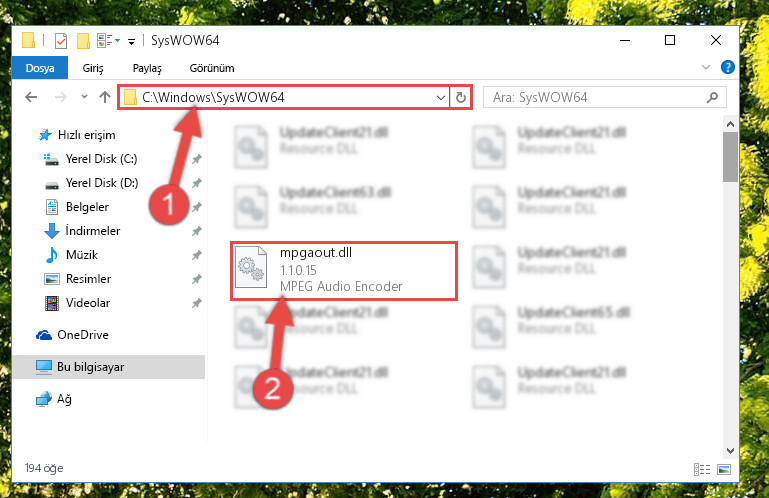Viewport: 769px width, 498px height.
Task: Click the Properties checkmark icon in title bar
Action: click(61, 41)
